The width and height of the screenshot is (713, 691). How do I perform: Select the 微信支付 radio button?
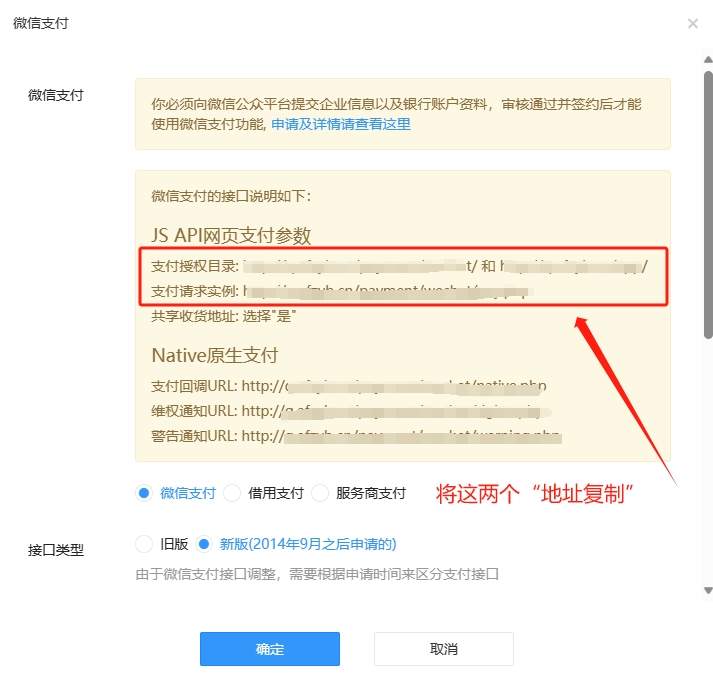(144, 493)
